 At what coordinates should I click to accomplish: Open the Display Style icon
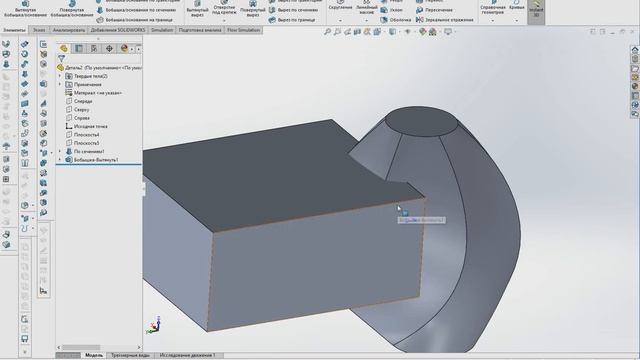tap(392, 31)
